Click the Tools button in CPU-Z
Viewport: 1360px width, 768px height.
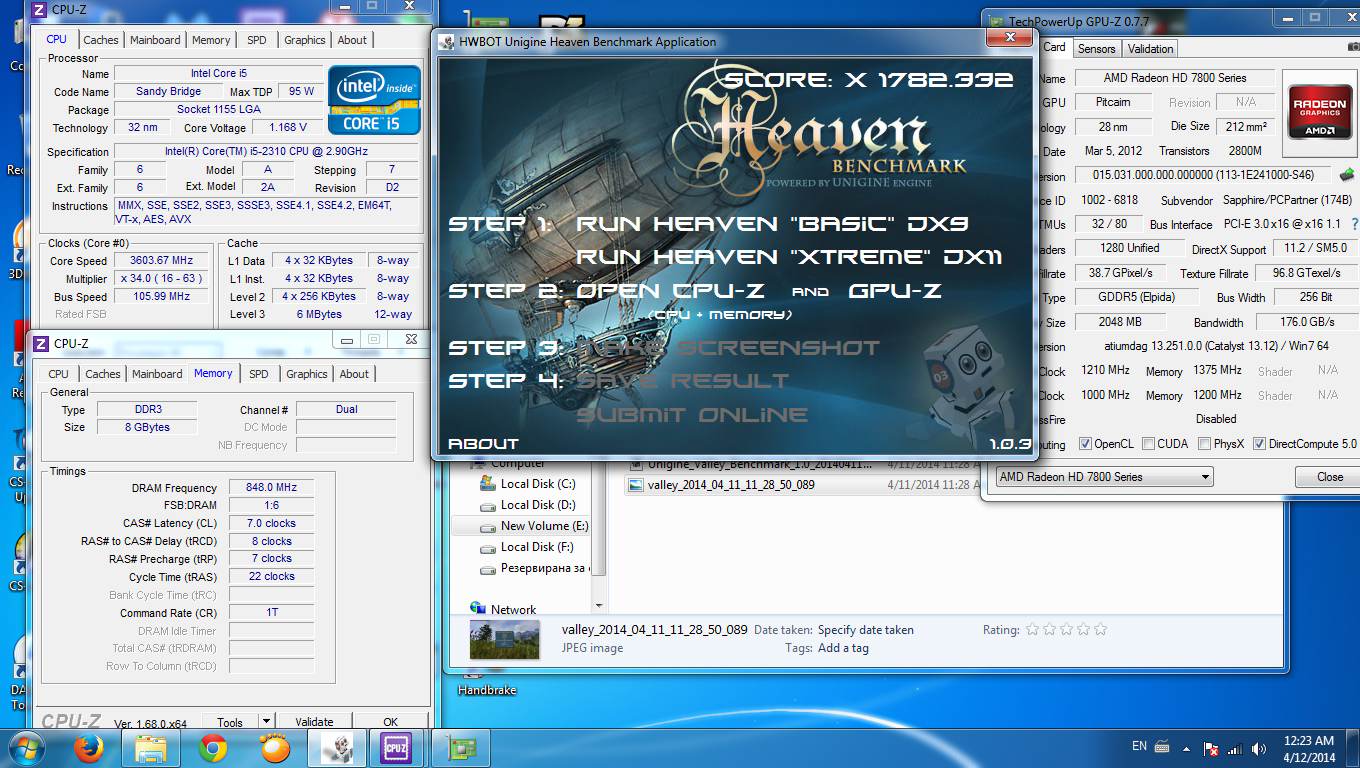point(230,721)
